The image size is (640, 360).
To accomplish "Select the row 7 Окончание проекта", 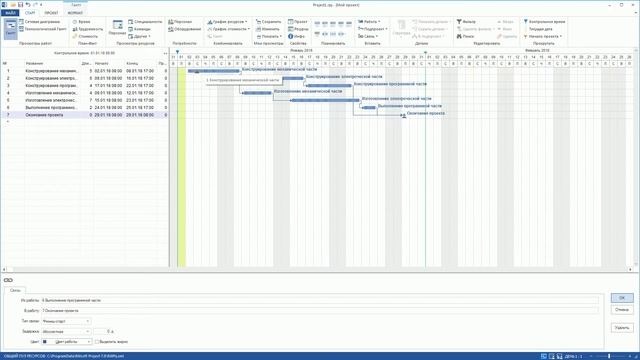I will pyautogui.click(x=85, y=115).
